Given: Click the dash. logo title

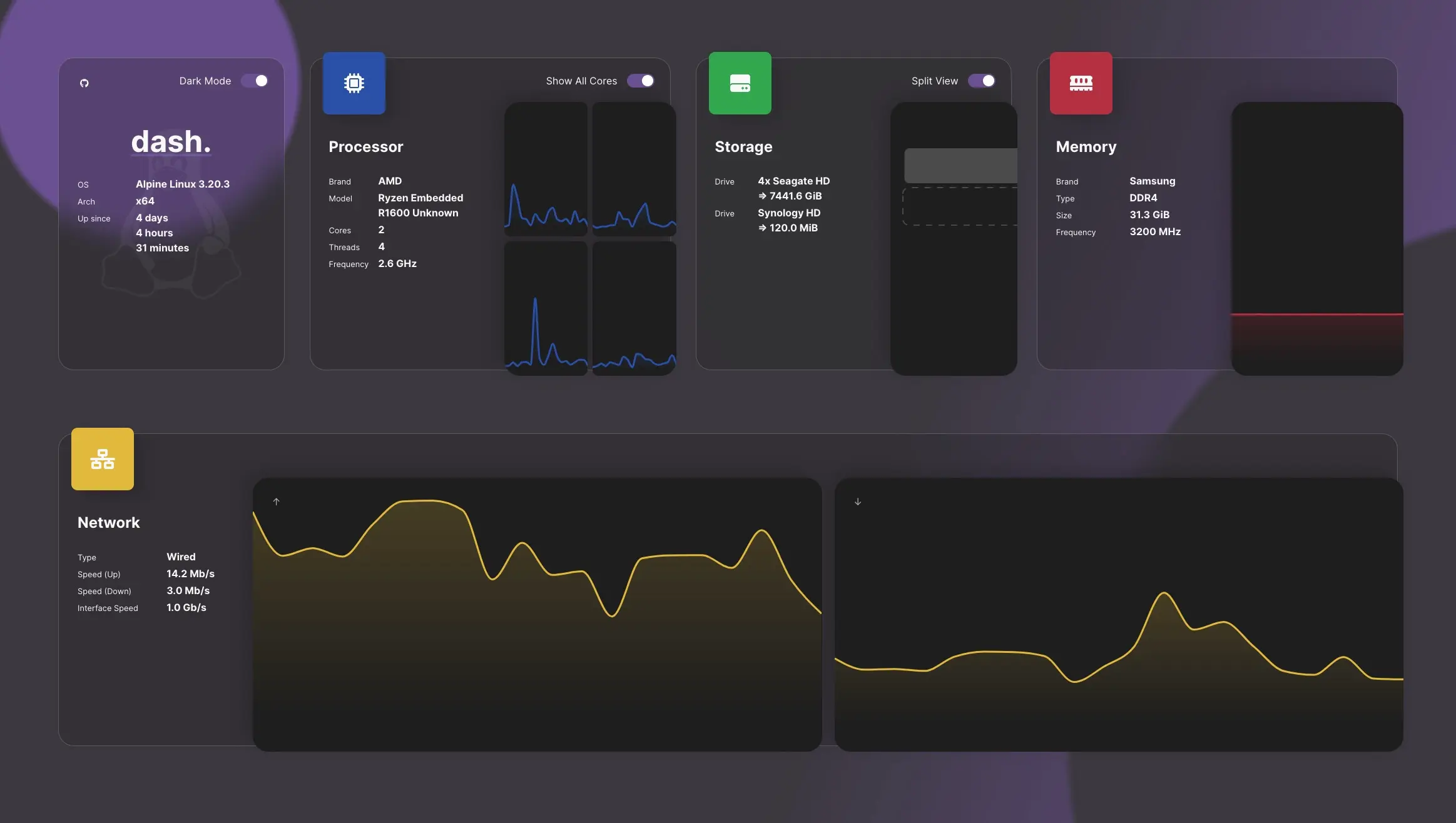Looking at the screenshot, I should pyautogui.click(x=171, y=142).
